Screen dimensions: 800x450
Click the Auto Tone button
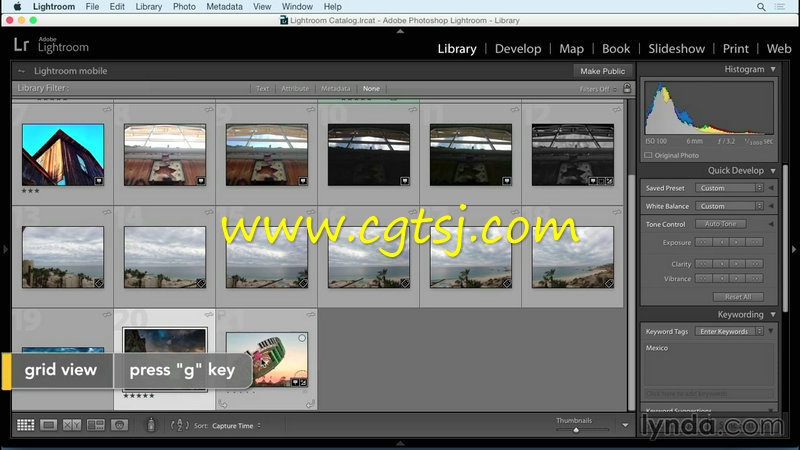(720, 224)
